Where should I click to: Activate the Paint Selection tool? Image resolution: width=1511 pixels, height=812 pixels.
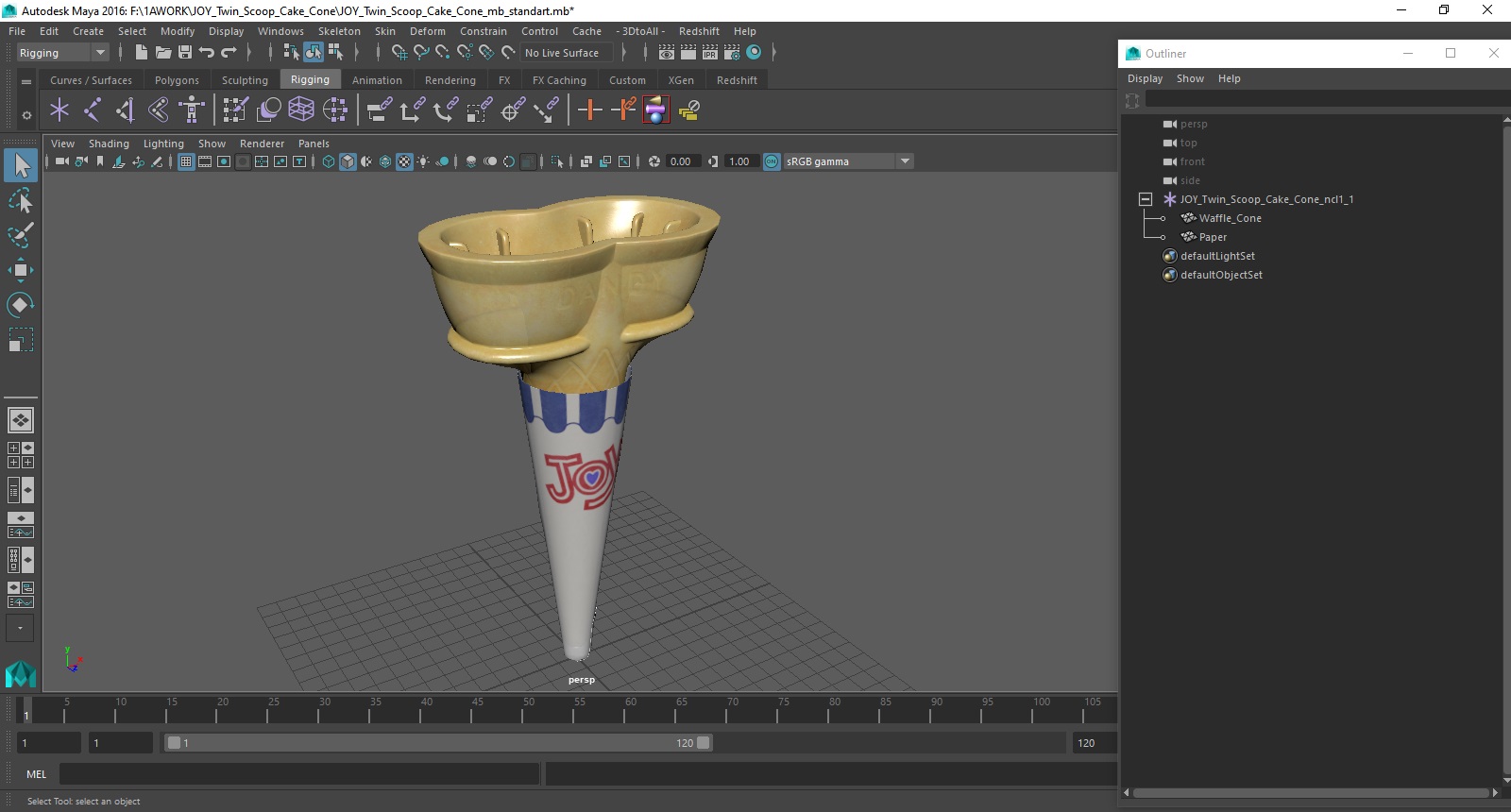20,235
